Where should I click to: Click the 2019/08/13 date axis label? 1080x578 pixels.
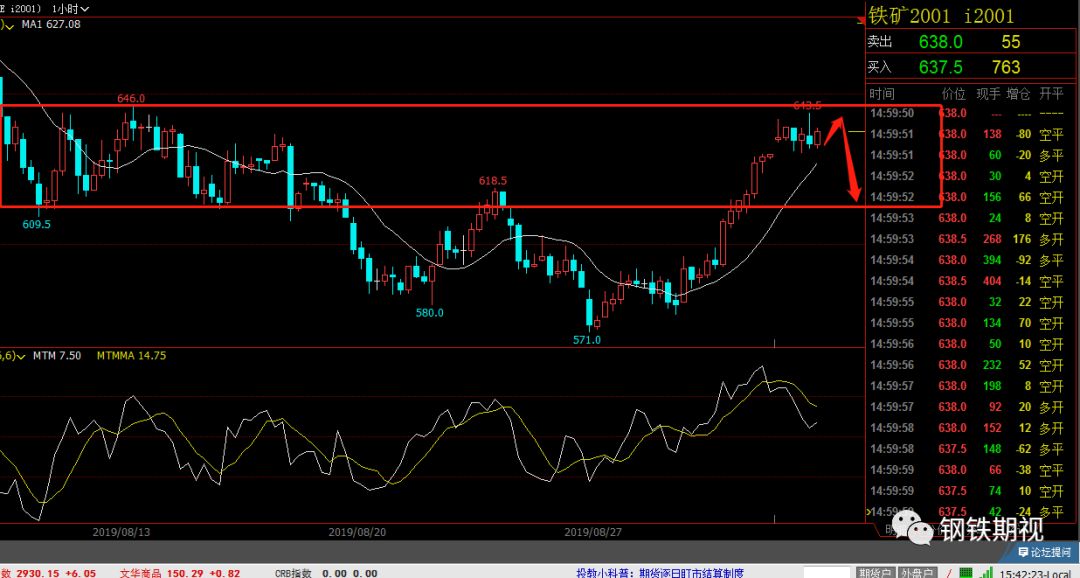121,532
